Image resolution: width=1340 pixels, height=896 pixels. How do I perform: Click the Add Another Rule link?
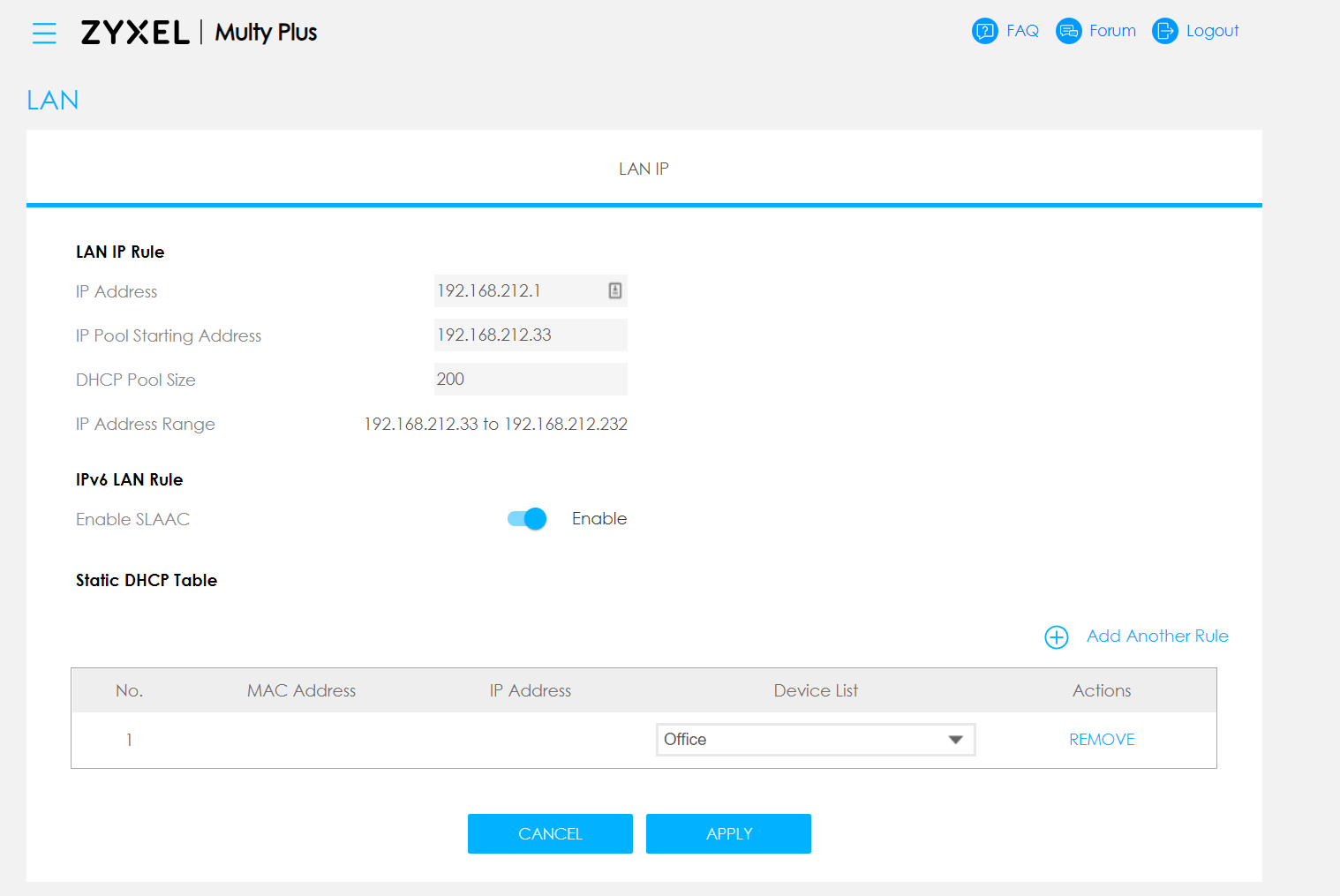pyautogui.click(x=1156, y=636)
